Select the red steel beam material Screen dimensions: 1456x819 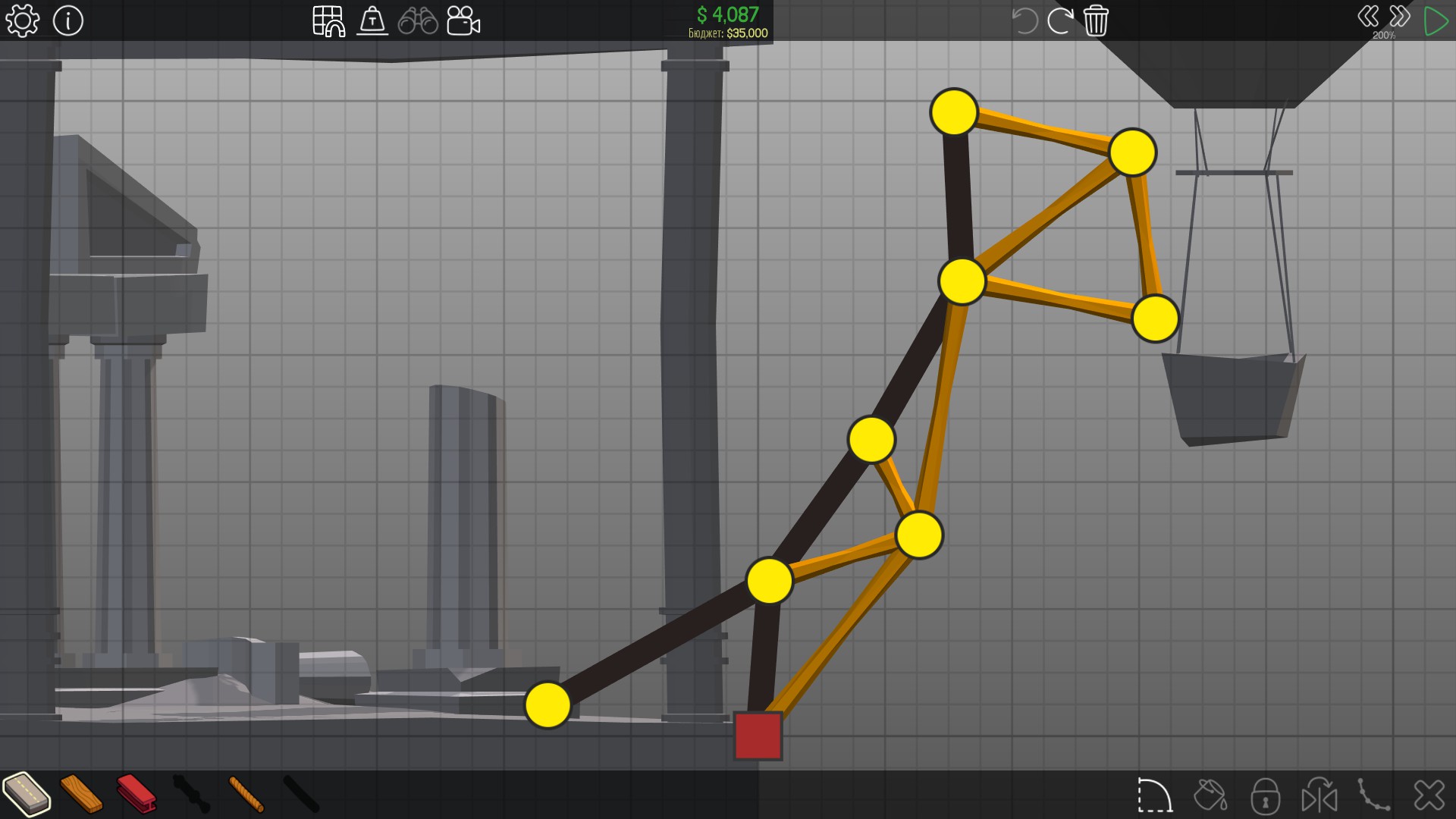(136, 794)
